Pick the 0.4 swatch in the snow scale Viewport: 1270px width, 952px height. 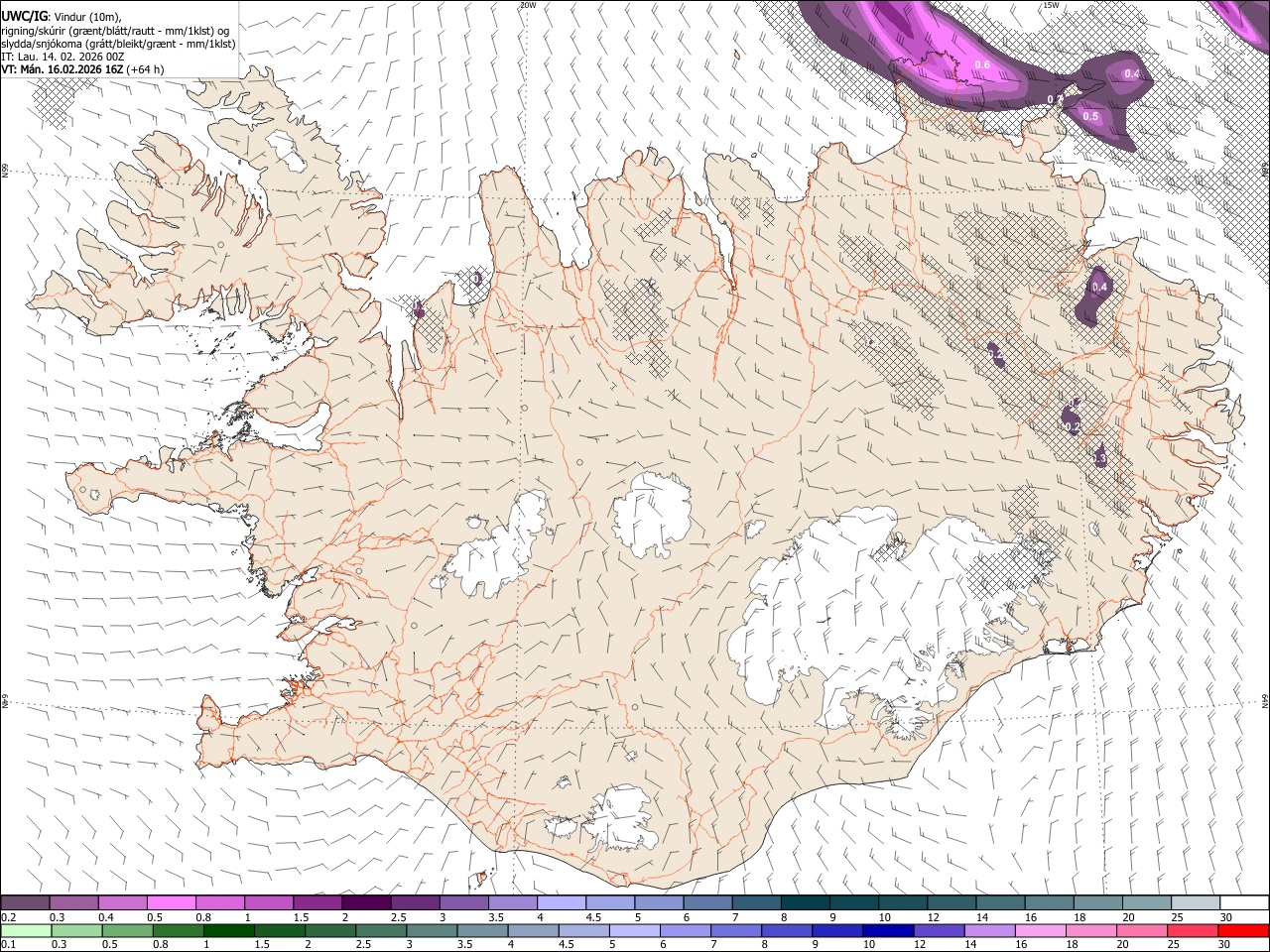(x=122, y=903)
